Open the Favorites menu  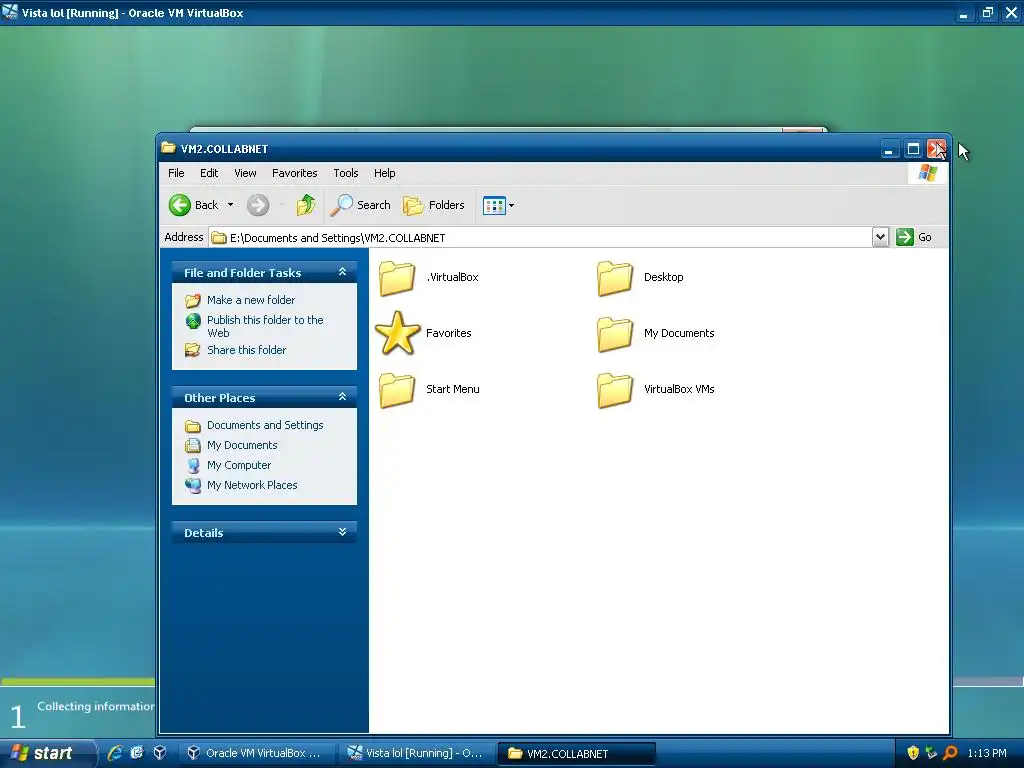tap(295, 173)
